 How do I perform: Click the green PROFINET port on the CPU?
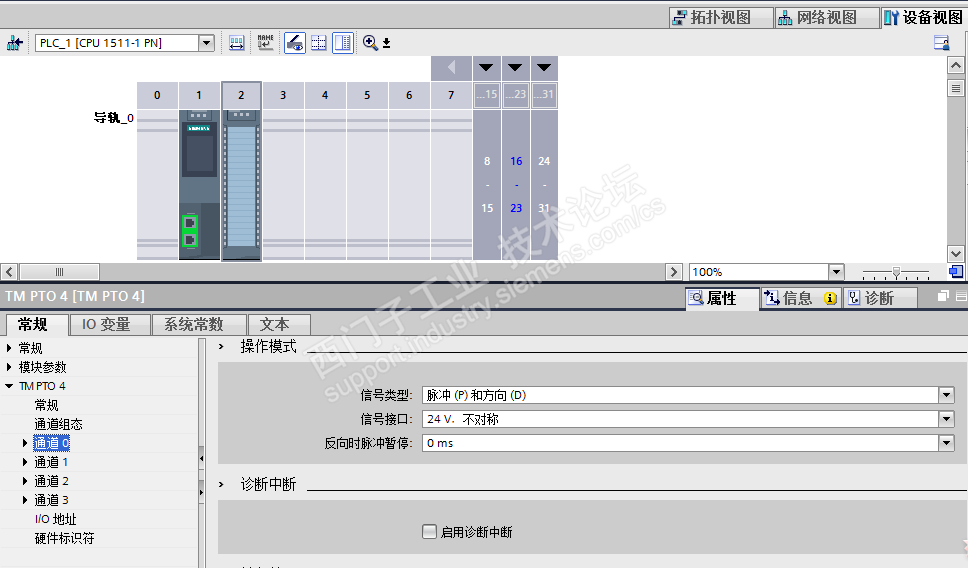(x=190, y=231)
